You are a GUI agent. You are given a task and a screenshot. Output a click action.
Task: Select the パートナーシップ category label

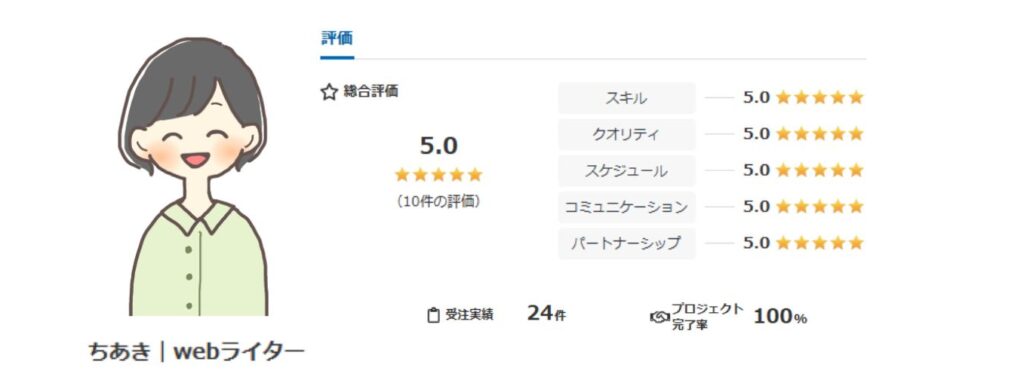point(626,244)
